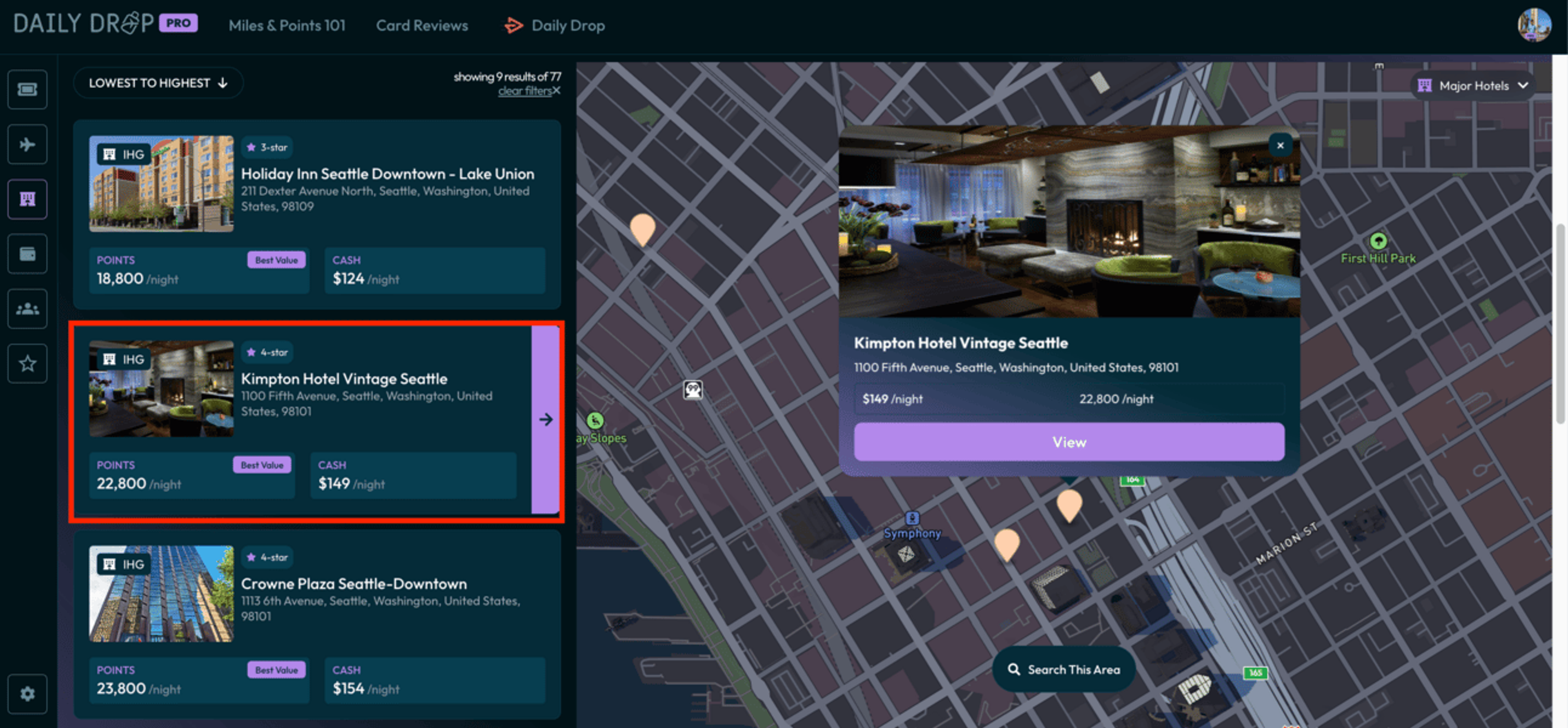Click Crowne Plaza $154 cash box
The image size is (1568, 728).
pyautogui.click(x=434, y=681)
